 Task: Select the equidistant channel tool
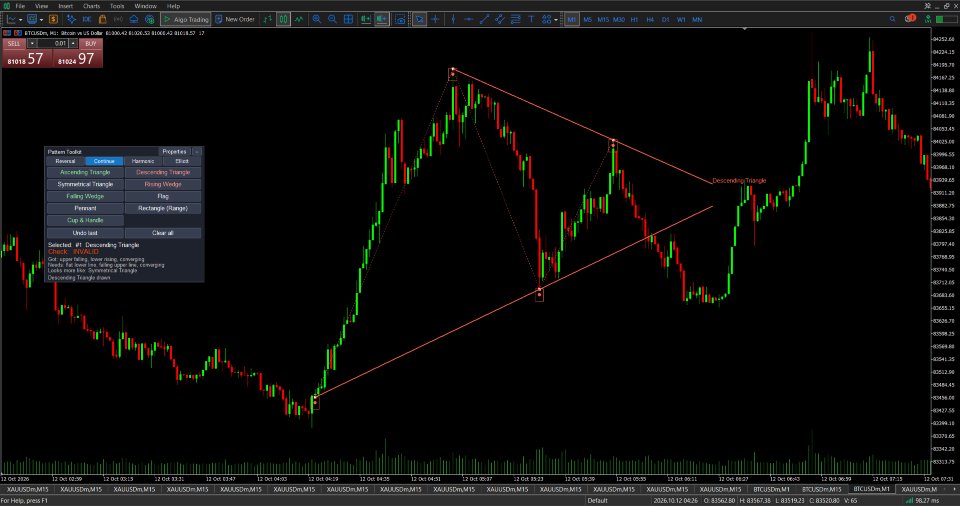[x=500, y=20]
